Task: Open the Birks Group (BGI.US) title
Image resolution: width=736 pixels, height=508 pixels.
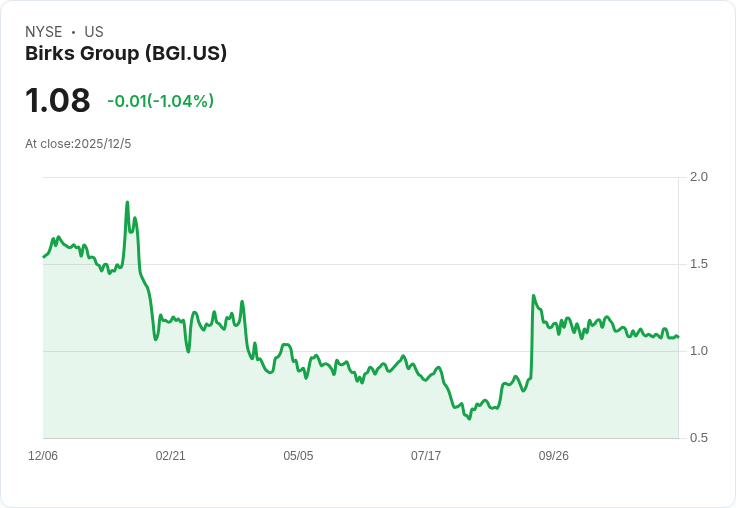Action: pyautogui.click(x=126, y=53)
